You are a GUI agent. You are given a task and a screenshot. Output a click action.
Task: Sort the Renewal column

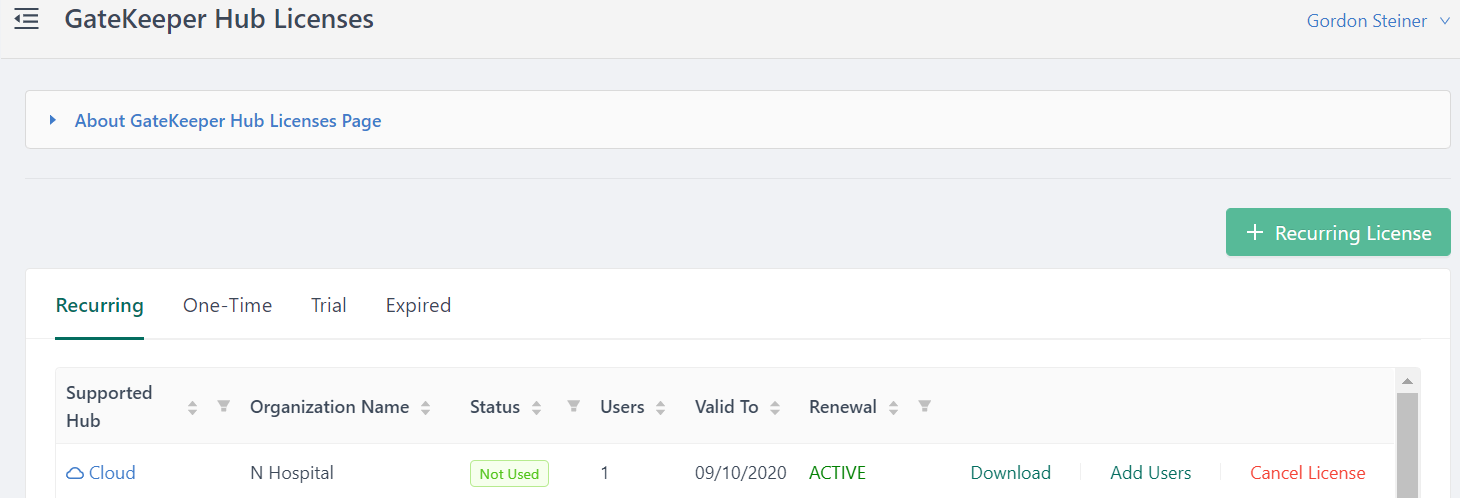click(x=893, y=407)
